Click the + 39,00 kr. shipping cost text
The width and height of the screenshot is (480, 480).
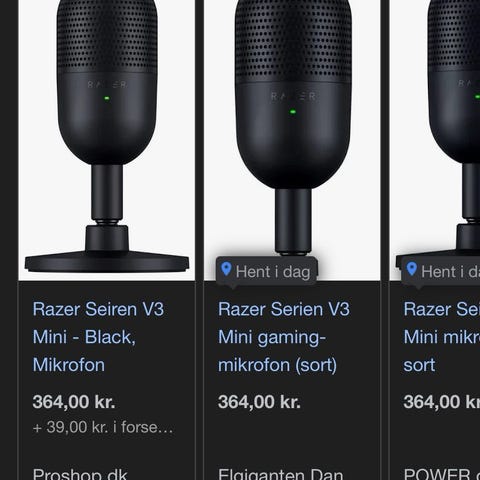coord(103,427)
